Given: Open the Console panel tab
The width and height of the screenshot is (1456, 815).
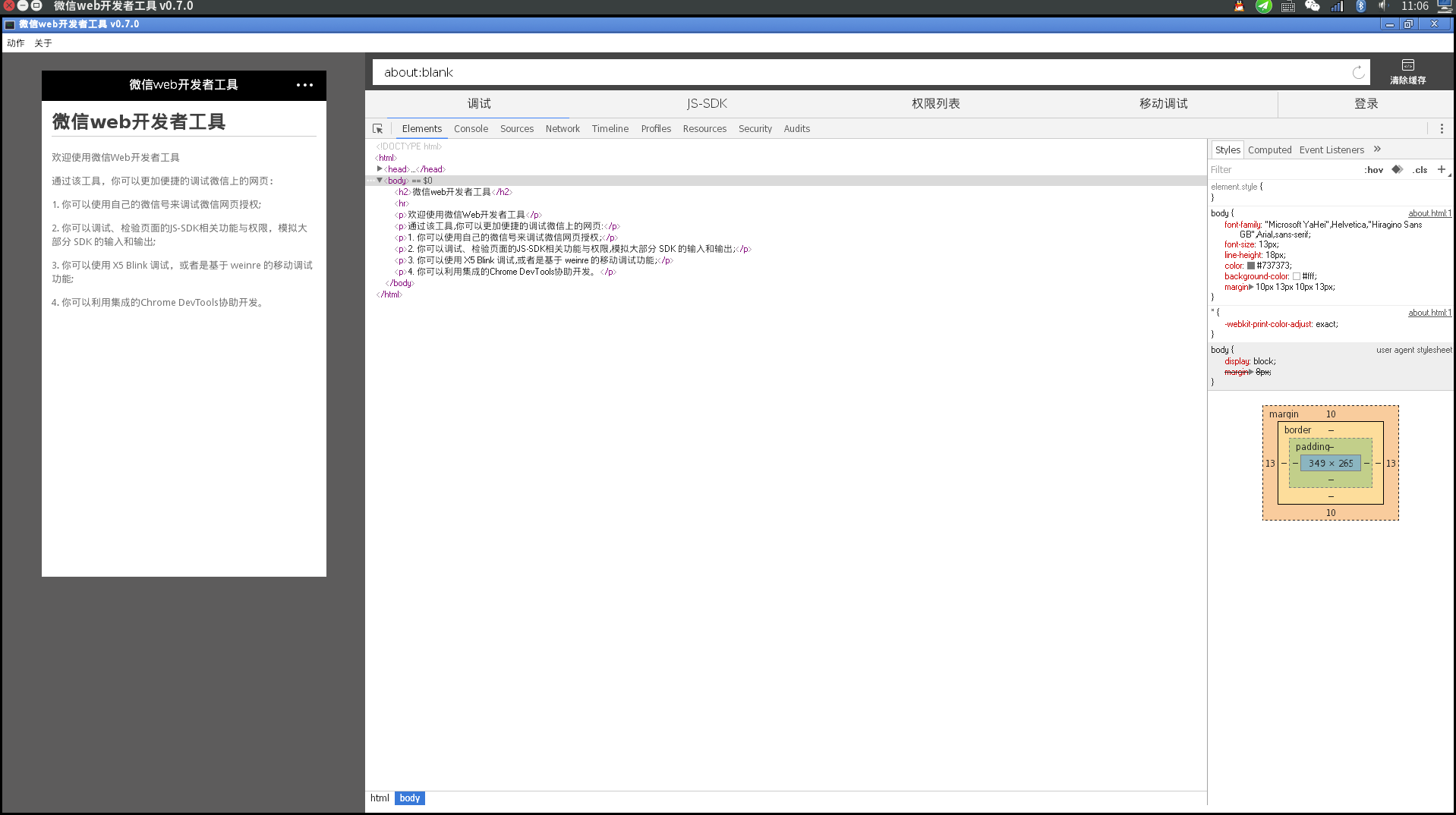Looking at the screenshot, I should 471,129.
